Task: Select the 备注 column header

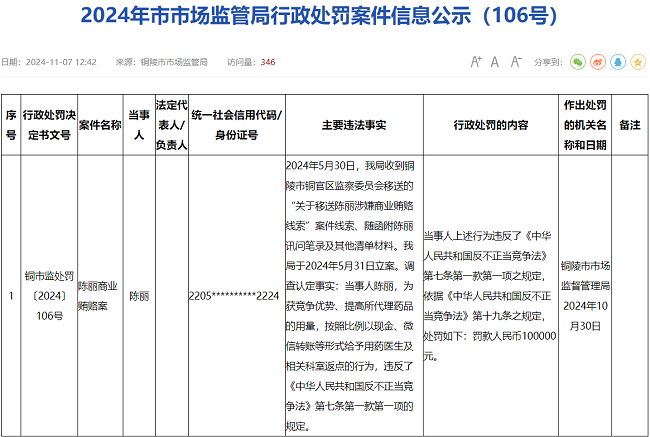Action: click(x=629, y=125)
